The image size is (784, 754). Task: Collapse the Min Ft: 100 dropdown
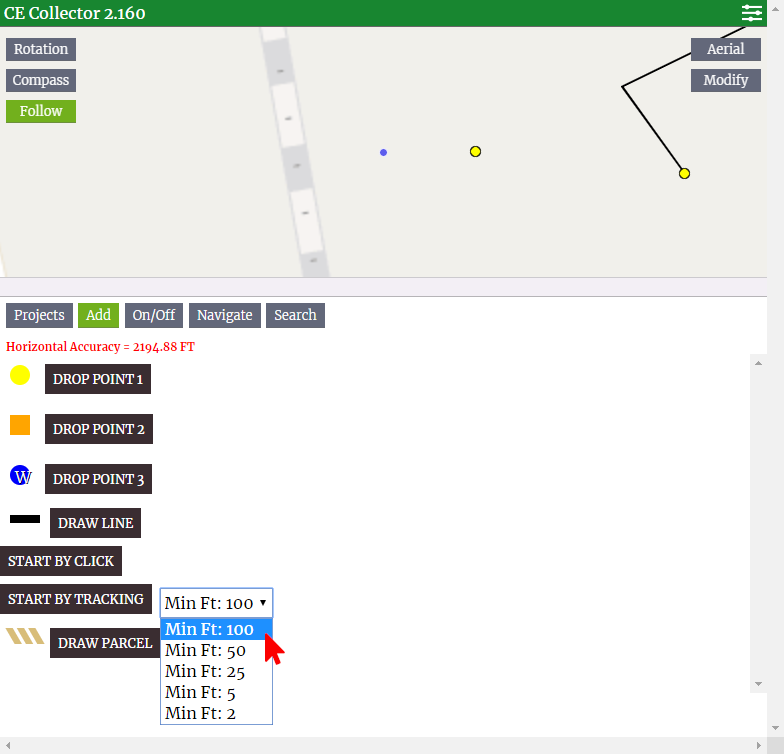pos(216,603)
